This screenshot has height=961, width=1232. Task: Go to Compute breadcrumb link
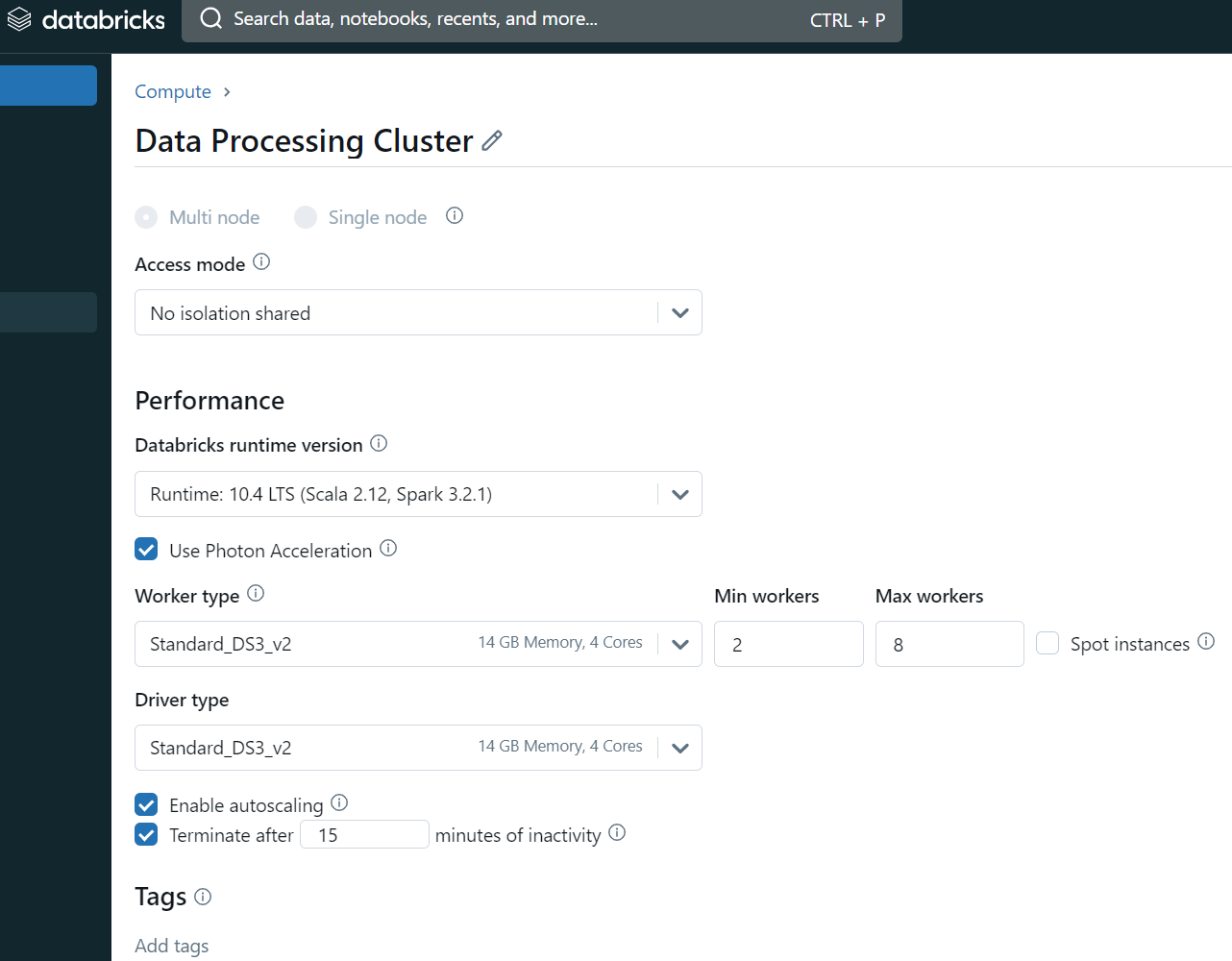[173, 91]
